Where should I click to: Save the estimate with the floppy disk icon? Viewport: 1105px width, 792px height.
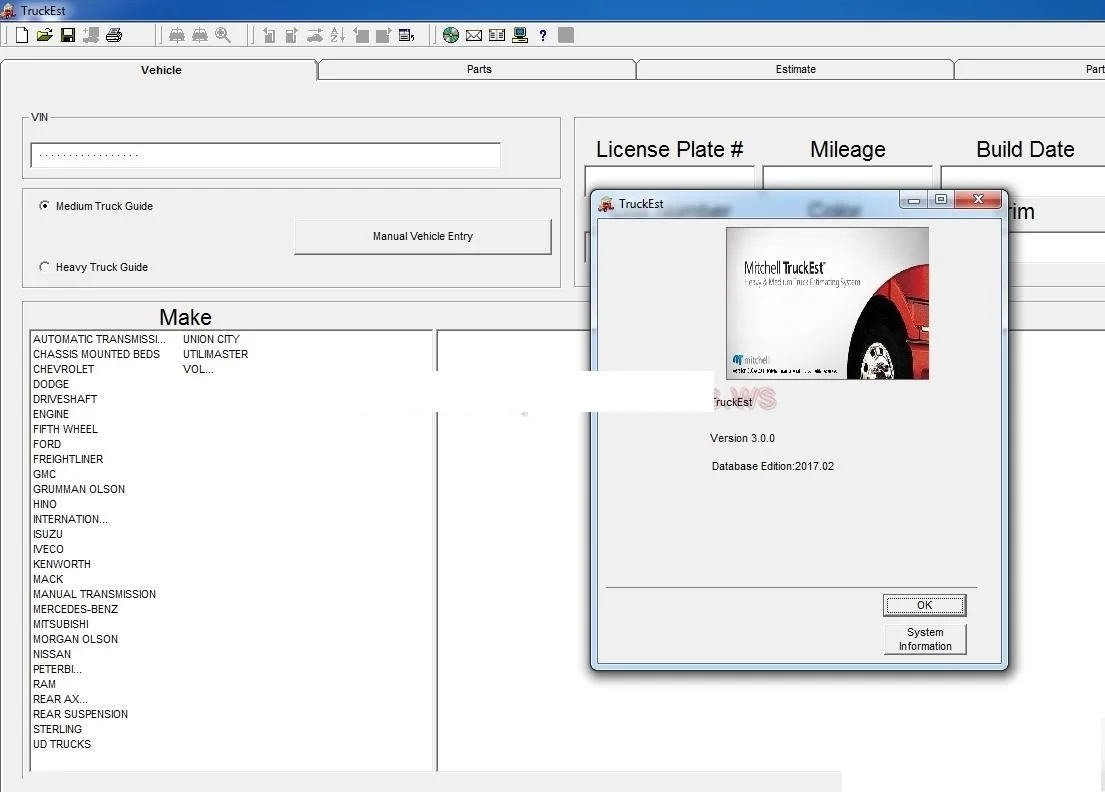pyautogui.click(x=68, y=35)
